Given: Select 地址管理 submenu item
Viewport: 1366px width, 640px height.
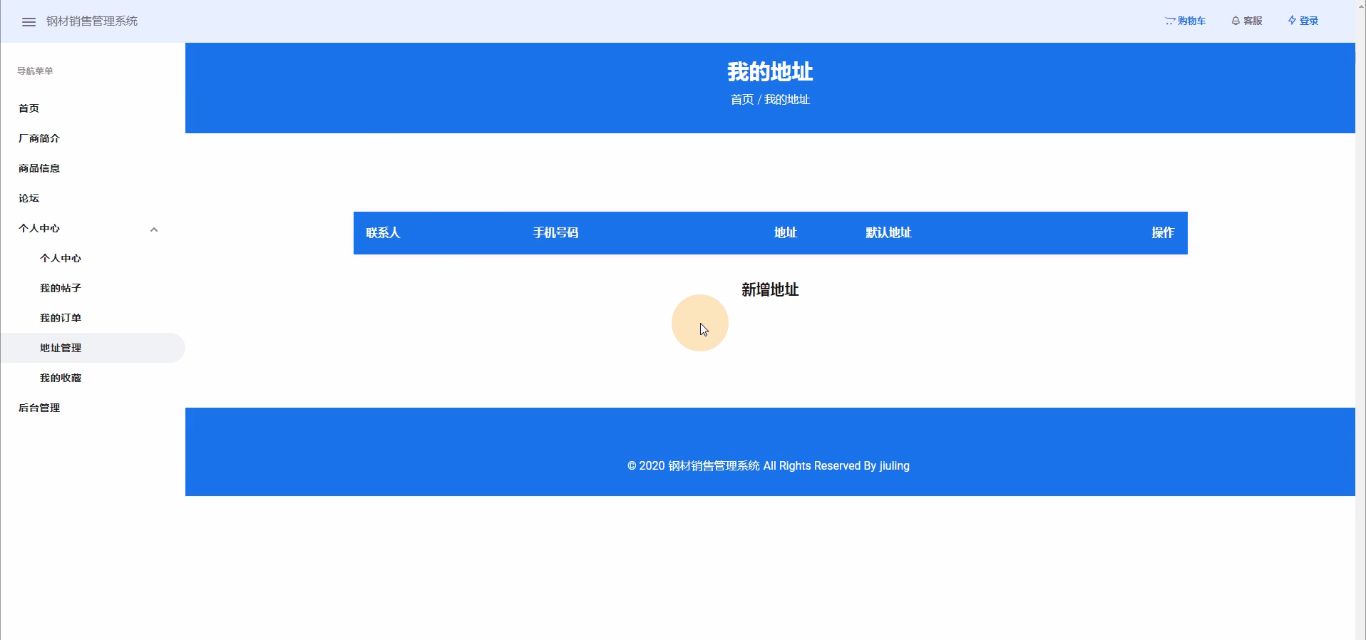Looking at the screenshot, I should point(92,348).
